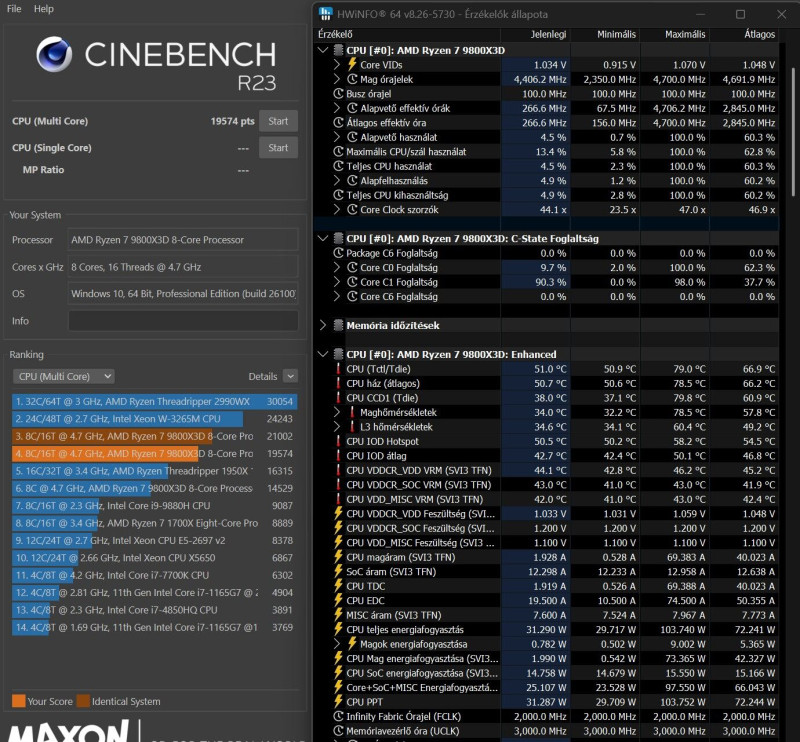Click lightning icon of CPU teljes energiafogyasztás
800x742 pixels.
click(338, 629)
